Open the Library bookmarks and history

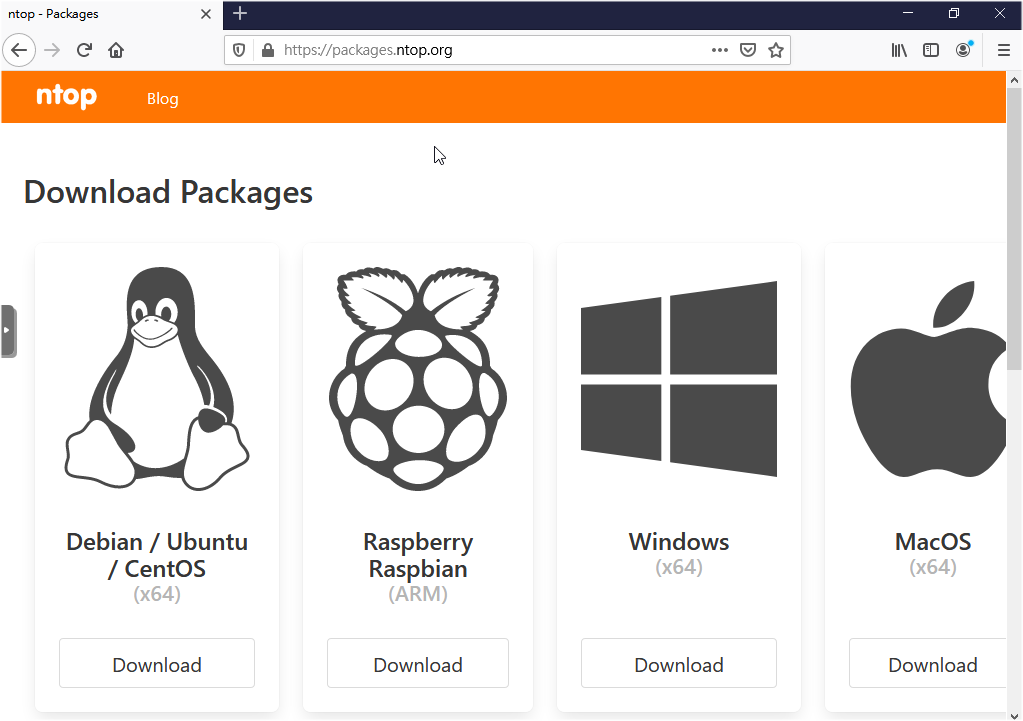coord(899,50)
